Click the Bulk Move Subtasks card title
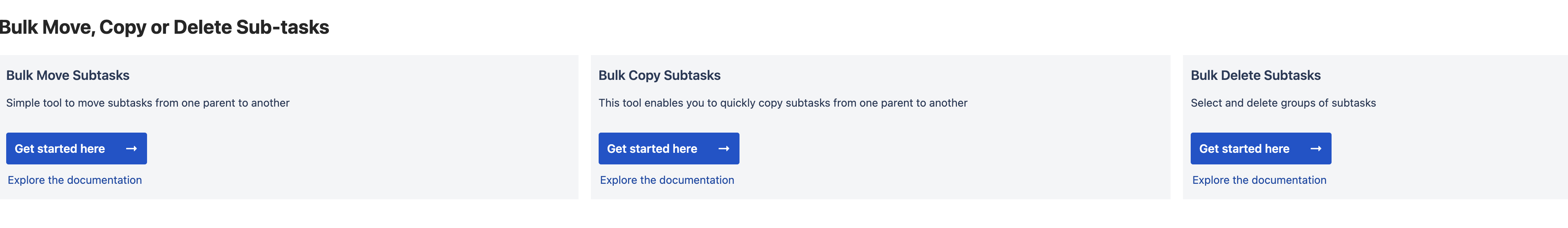This screenshot has width=1568, height=228. coord(68,76)
